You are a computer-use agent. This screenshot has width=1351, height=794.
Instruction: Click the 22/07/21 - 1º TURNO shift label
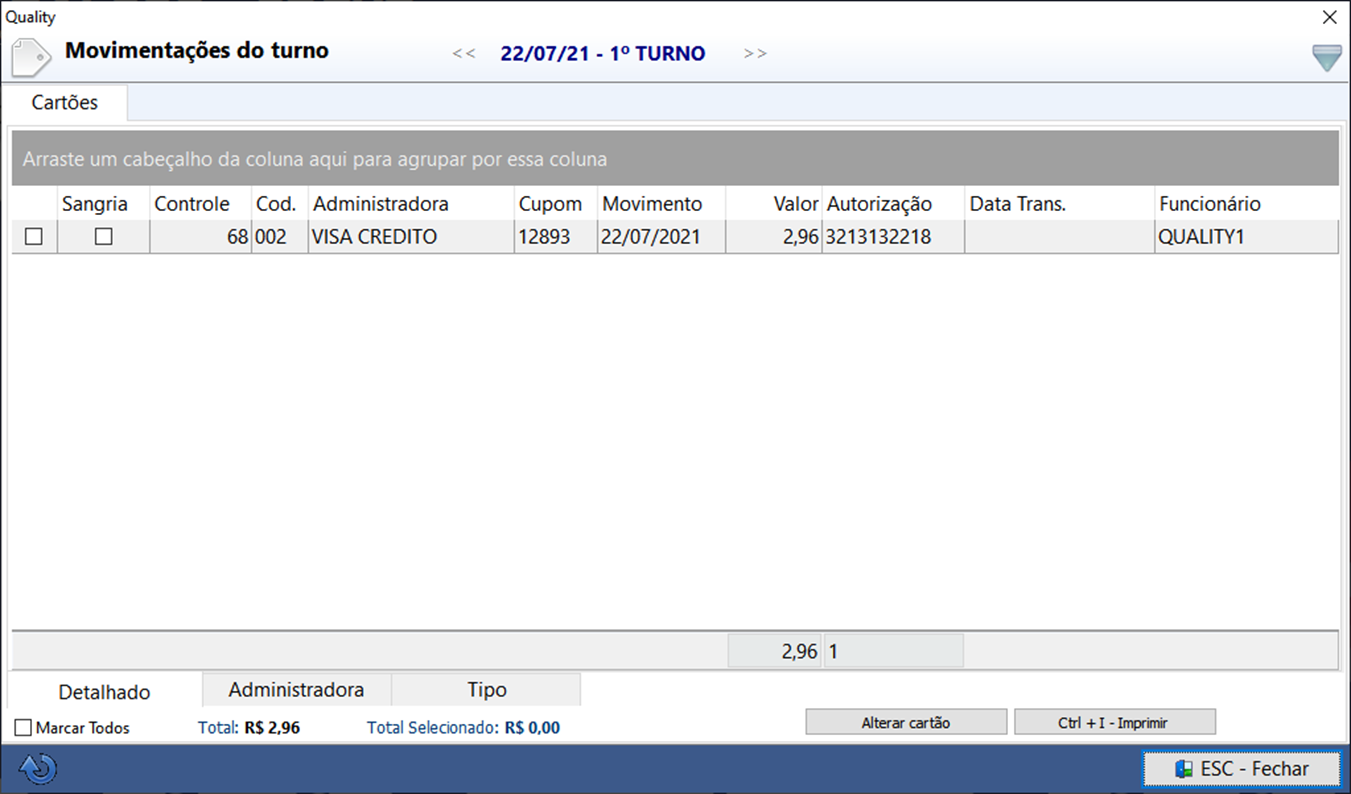click(x=603, y=54)
